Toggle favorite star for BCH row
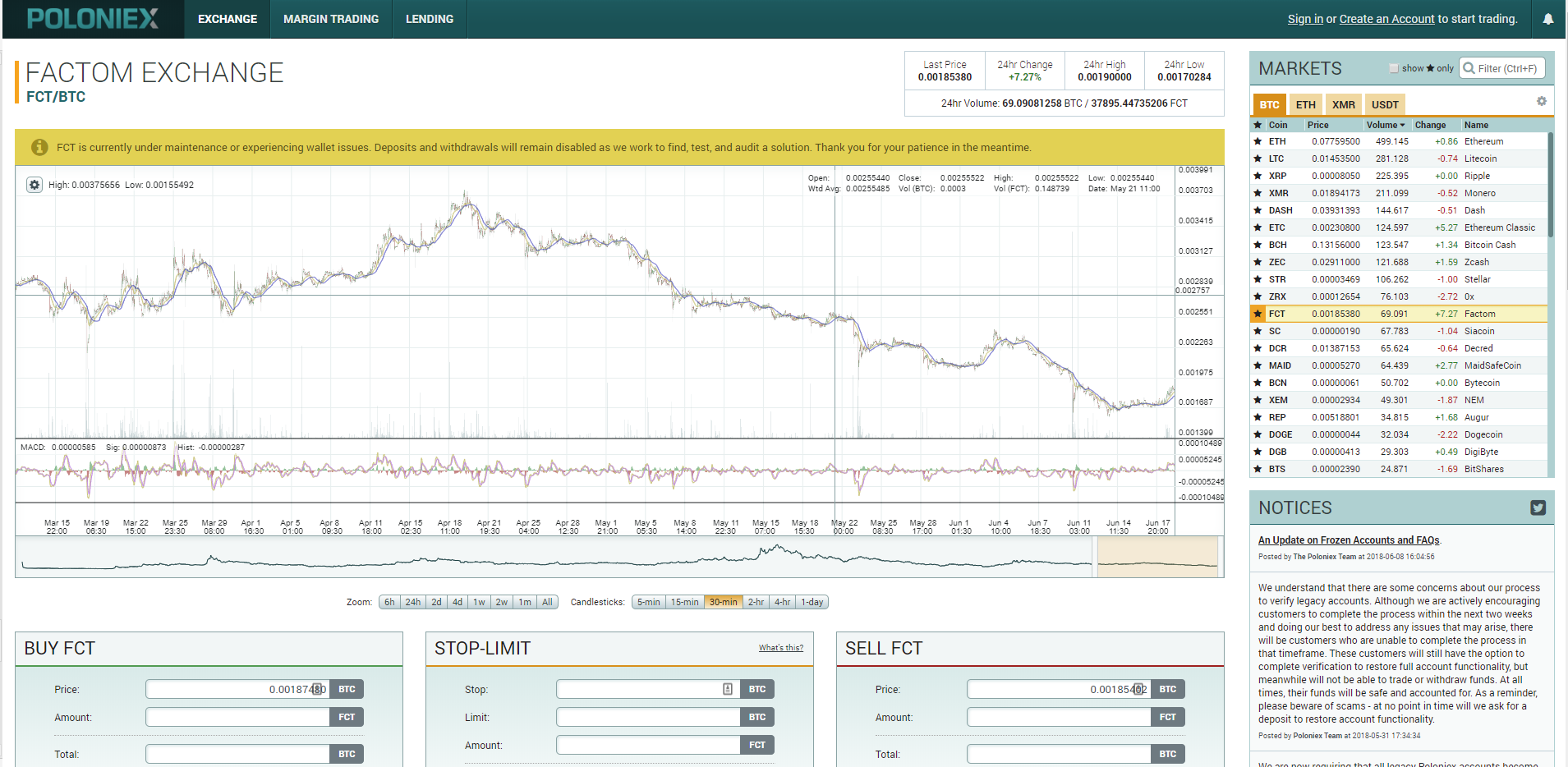 [x=1258, y=245]
